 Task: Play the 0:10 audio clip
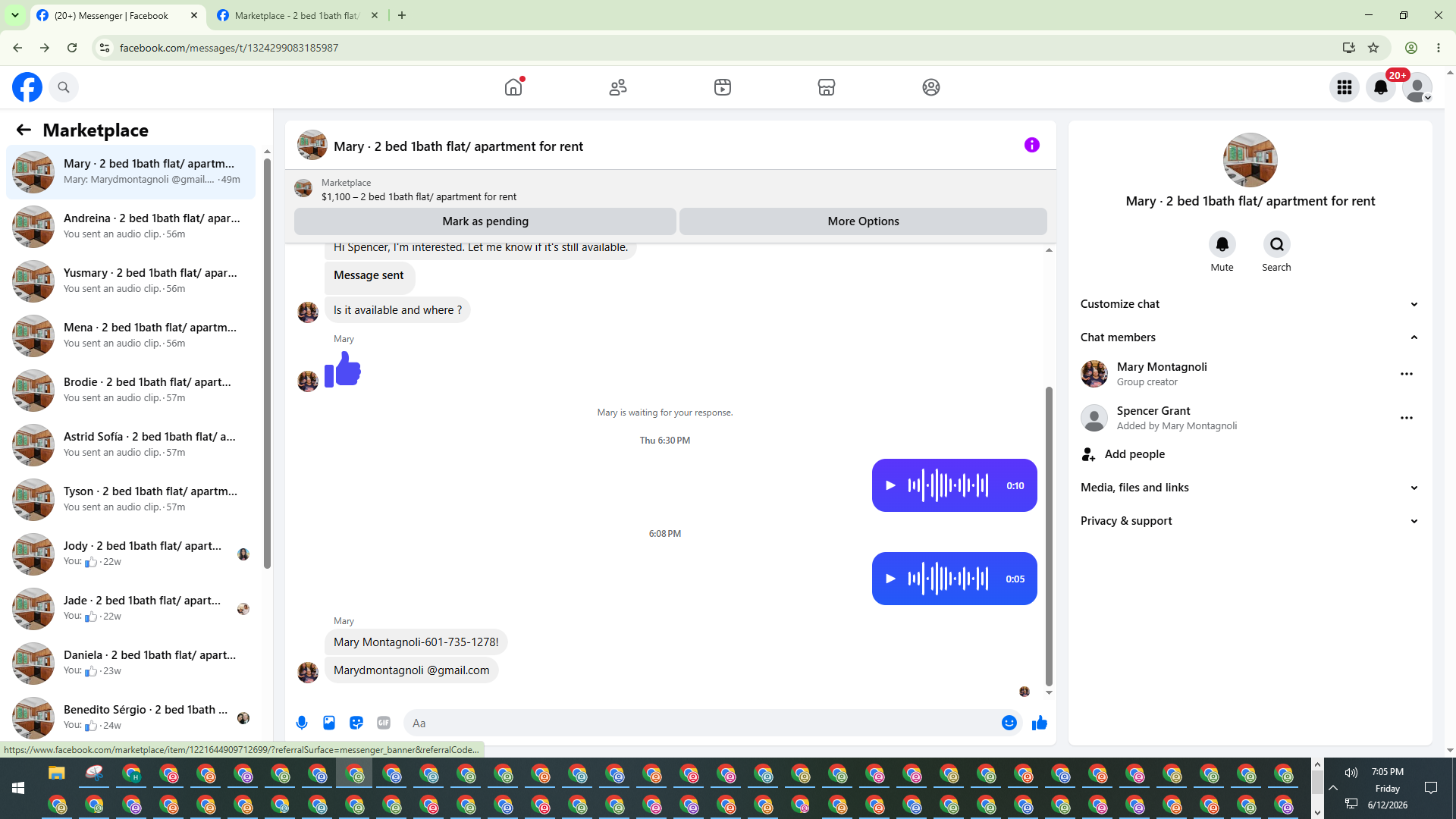pos(891,485)
